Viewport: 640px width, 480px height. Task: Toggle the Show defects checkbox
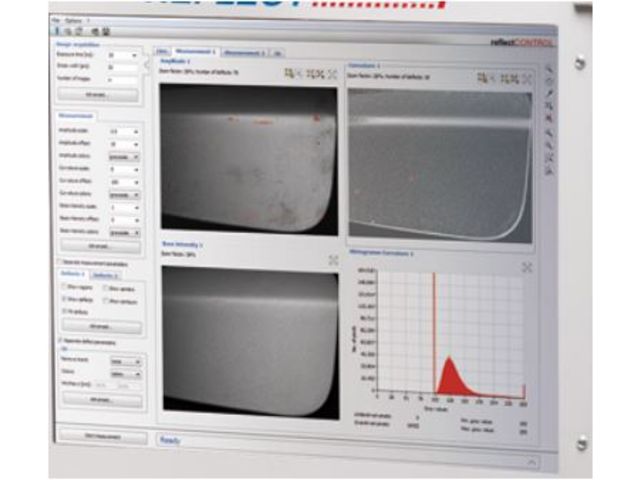tap(65, 299)
